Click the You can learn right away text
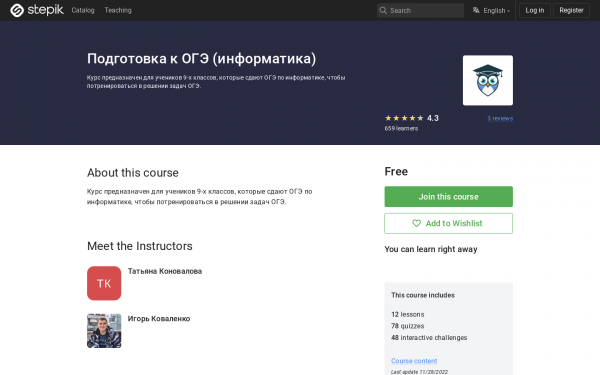Screen dimensions: 600x375 [431, 249]
